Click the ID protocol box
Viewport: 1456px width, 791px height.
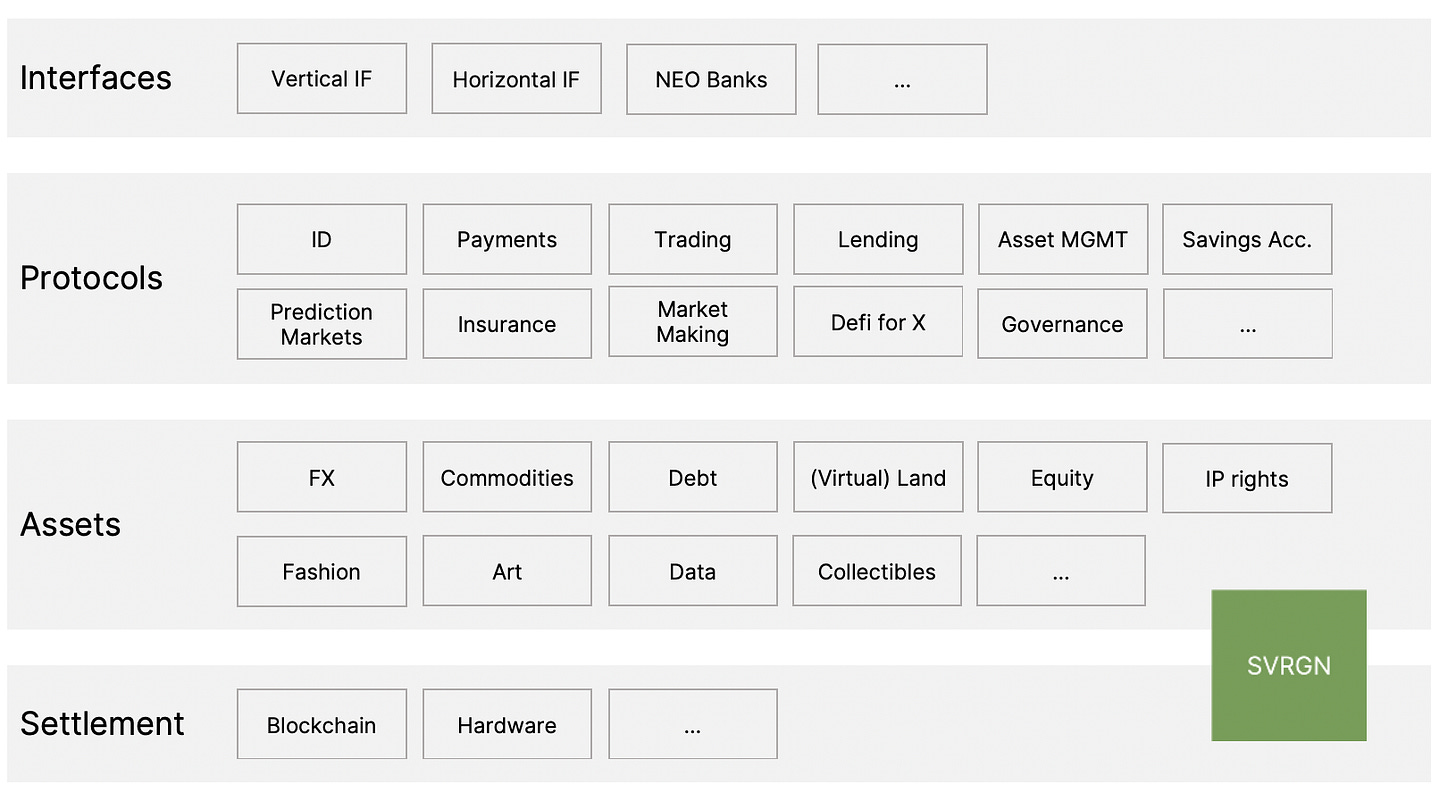(322, 239)
